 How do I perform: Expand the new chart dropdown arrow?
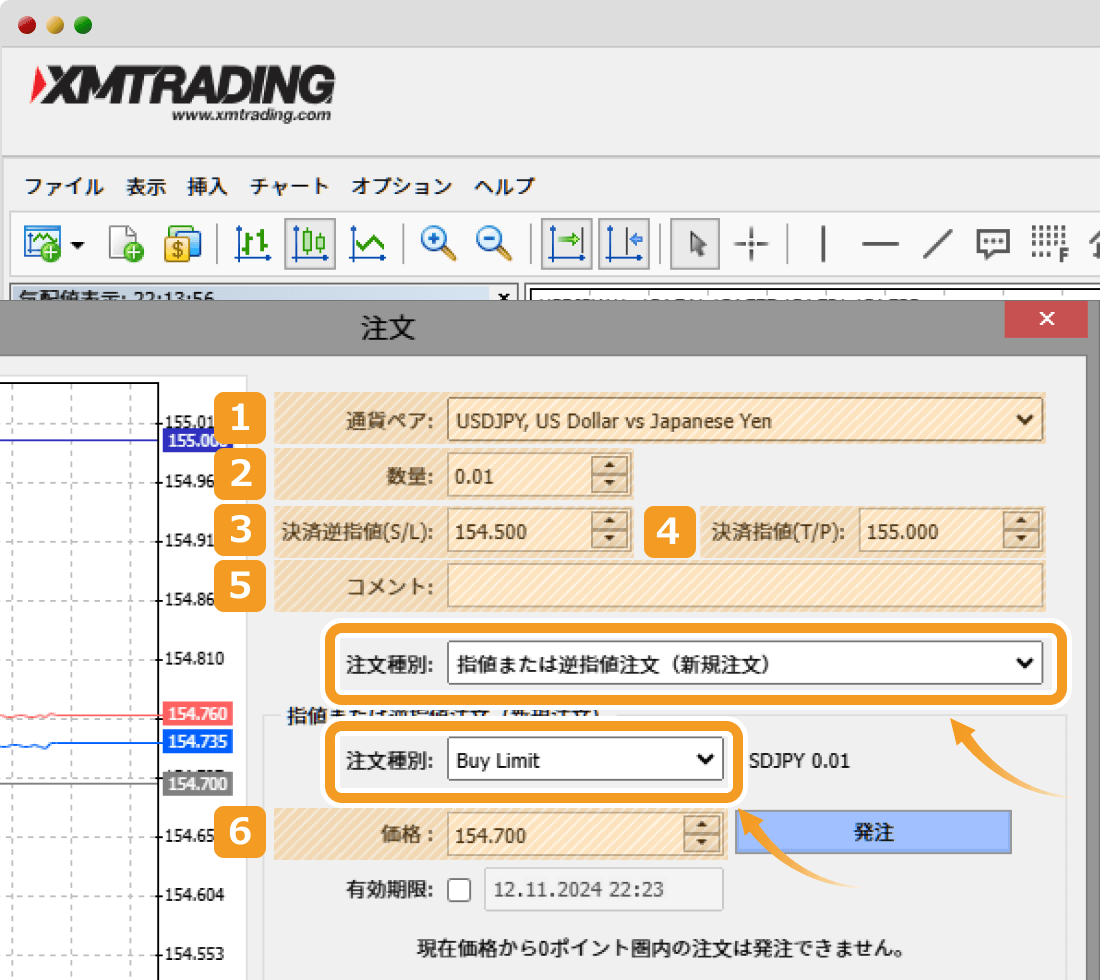(78, 245)
